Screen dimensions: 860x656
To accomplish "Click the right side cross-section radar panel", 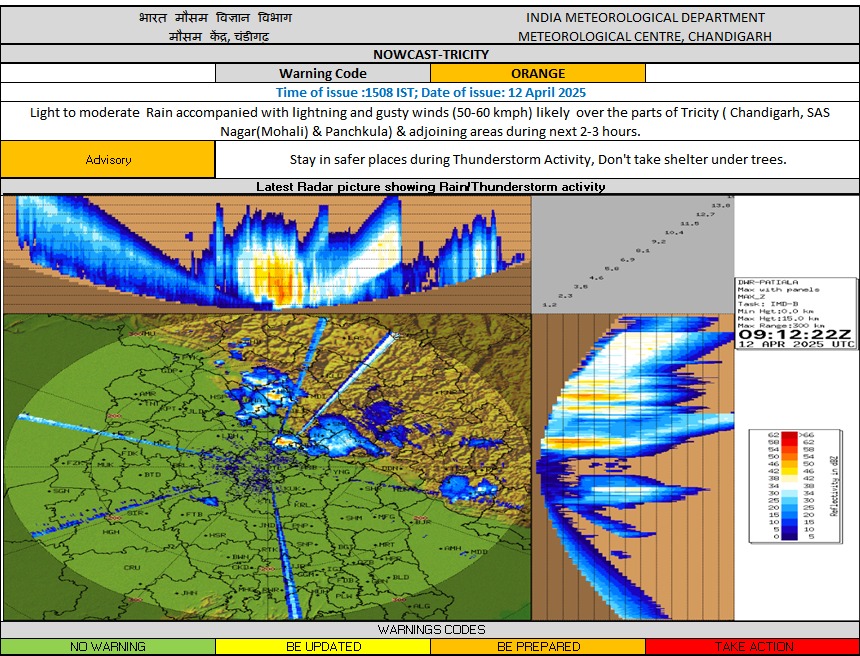I will coord(633,467).
